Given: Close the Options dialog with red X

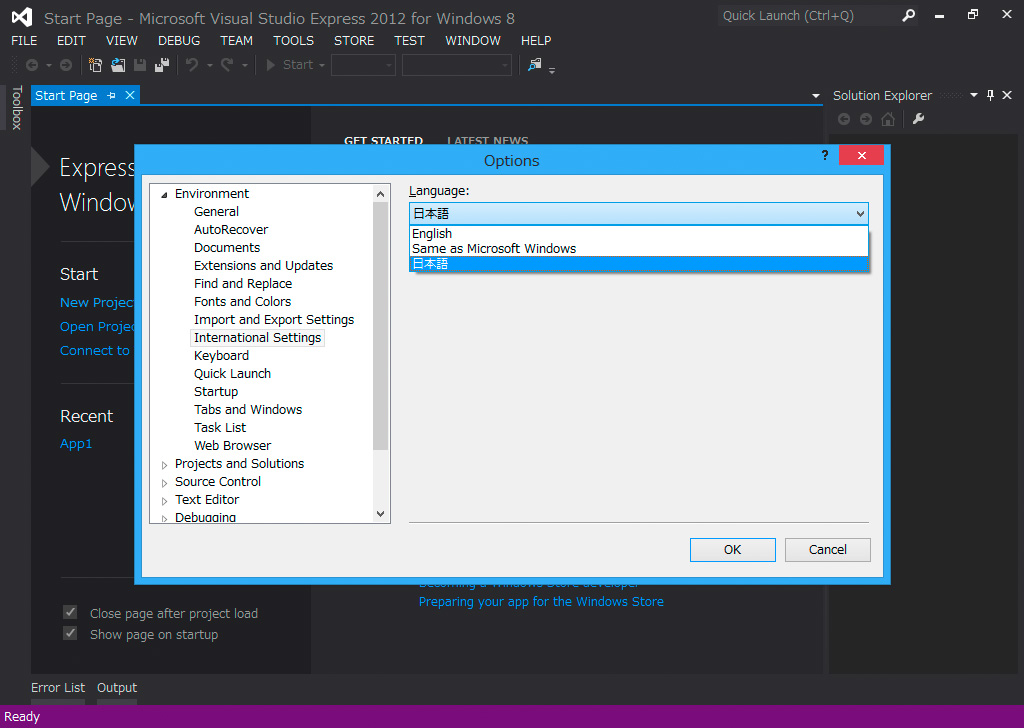Looking at the screenshot, I should 861,155.
